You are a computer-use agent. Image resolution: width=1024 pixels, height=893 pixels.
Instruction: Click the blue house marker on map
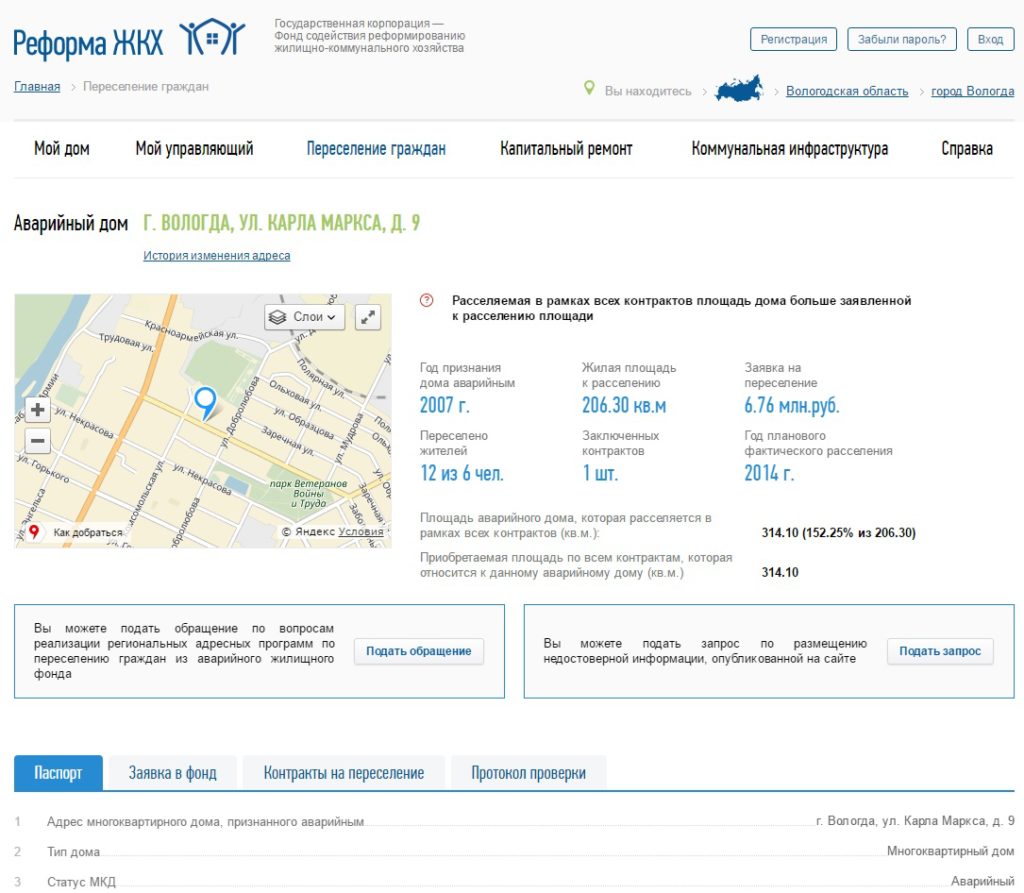tap(205, 401)
